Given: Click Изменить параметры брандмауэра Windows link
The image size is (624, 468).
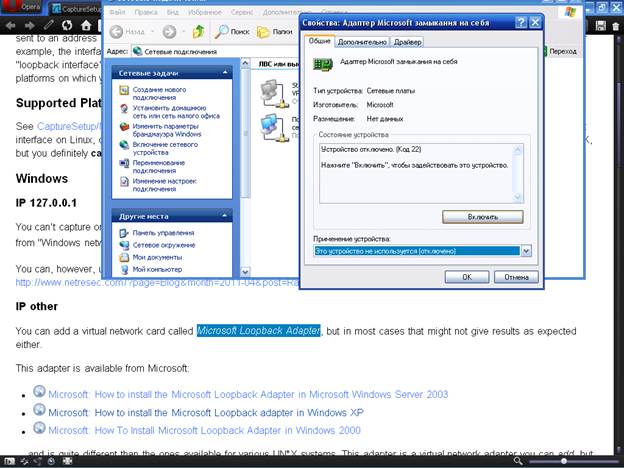Looking at the screenshot, I should [x=167, y=130].
